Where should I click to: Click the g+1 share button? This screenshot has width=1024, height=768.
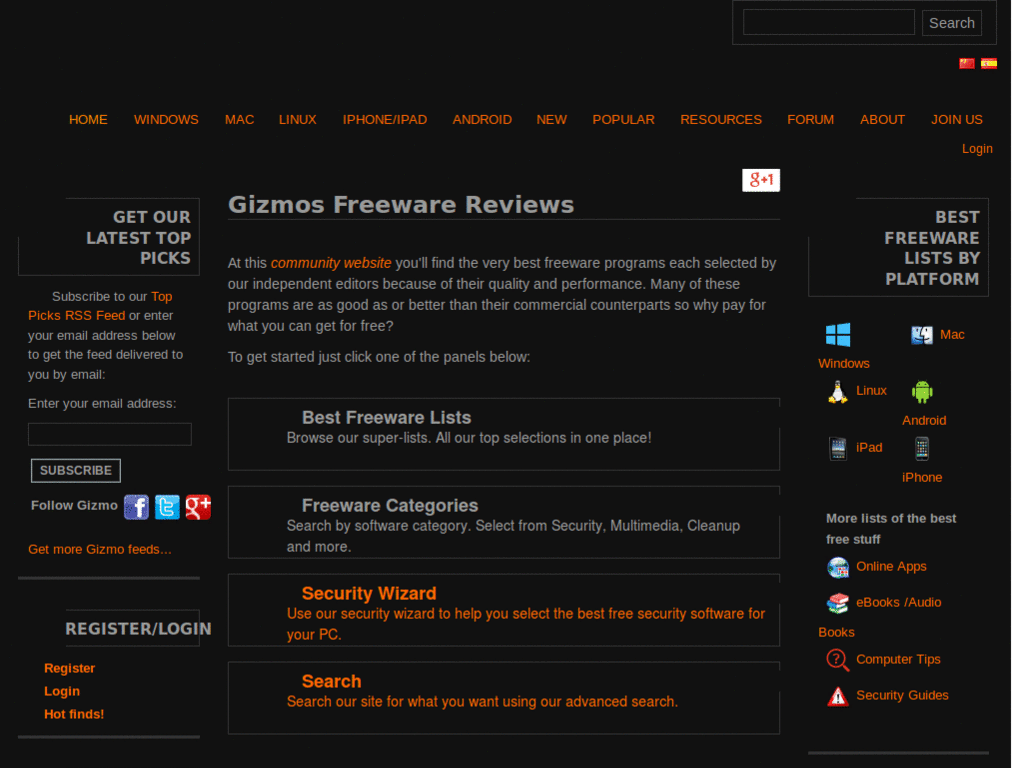click(x=761, y=180)
